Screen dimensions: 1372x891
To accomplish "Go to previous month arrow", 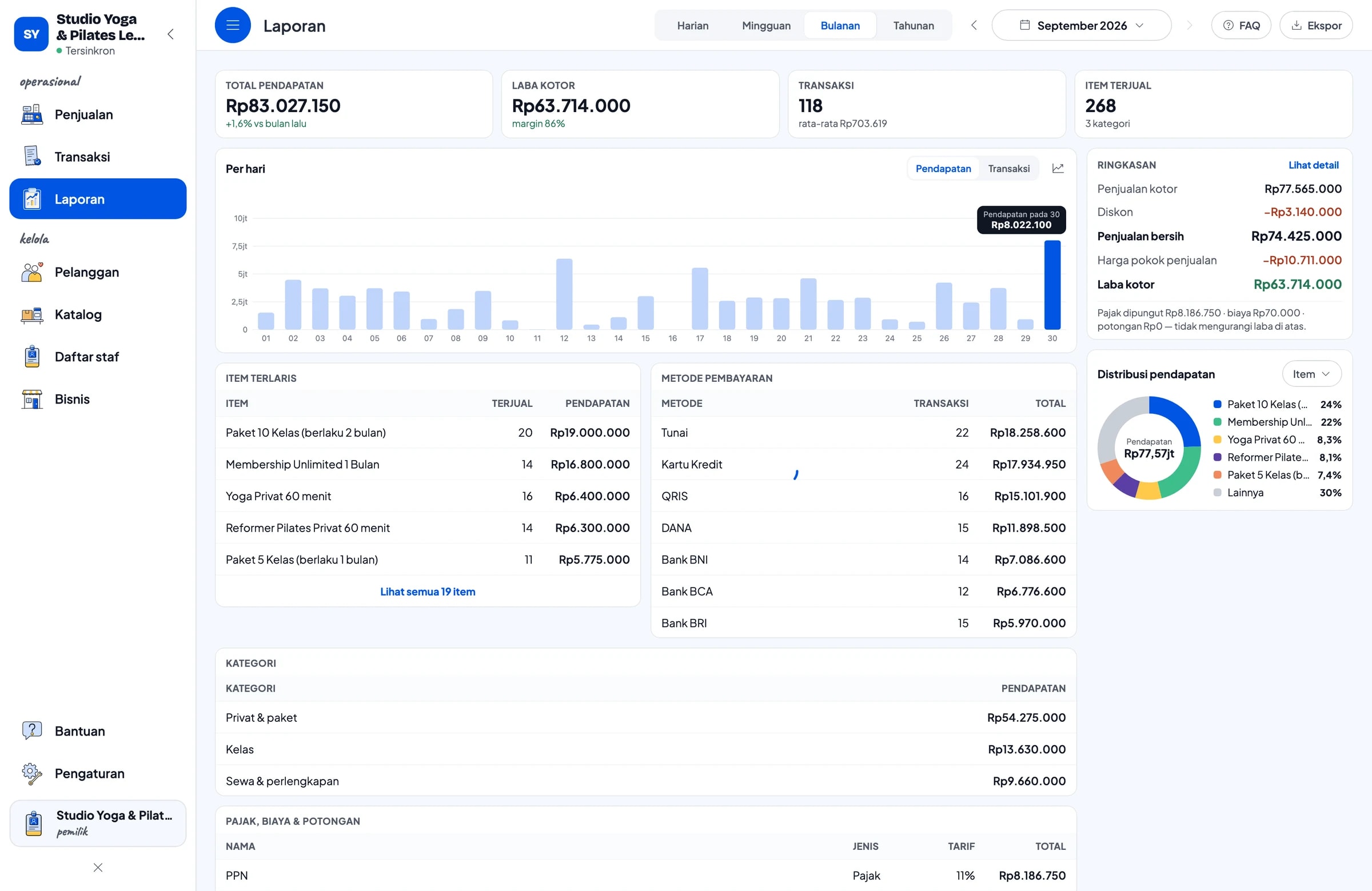I will coord(974,25).
